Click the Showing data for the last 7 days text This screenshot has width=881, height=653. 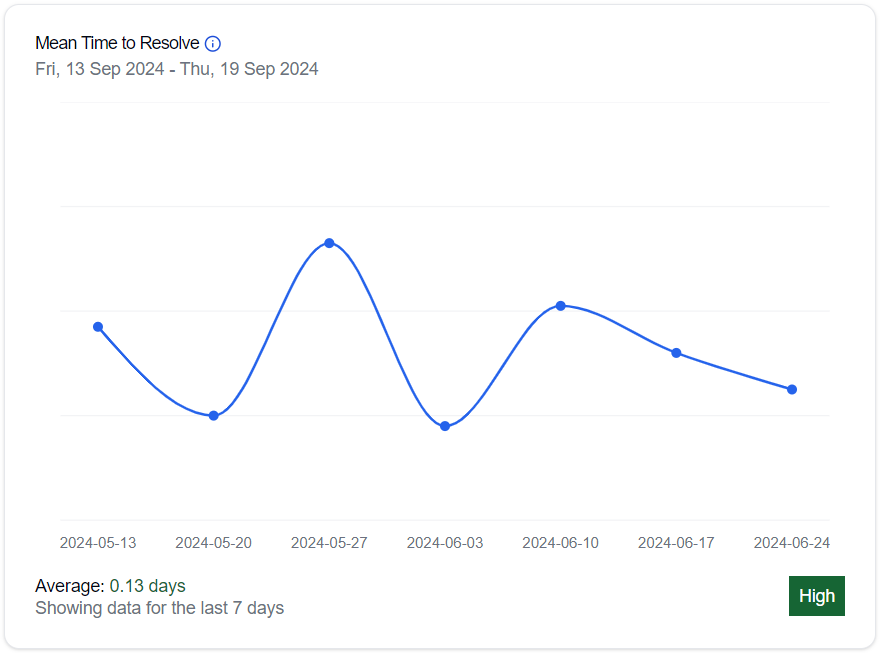159,608
